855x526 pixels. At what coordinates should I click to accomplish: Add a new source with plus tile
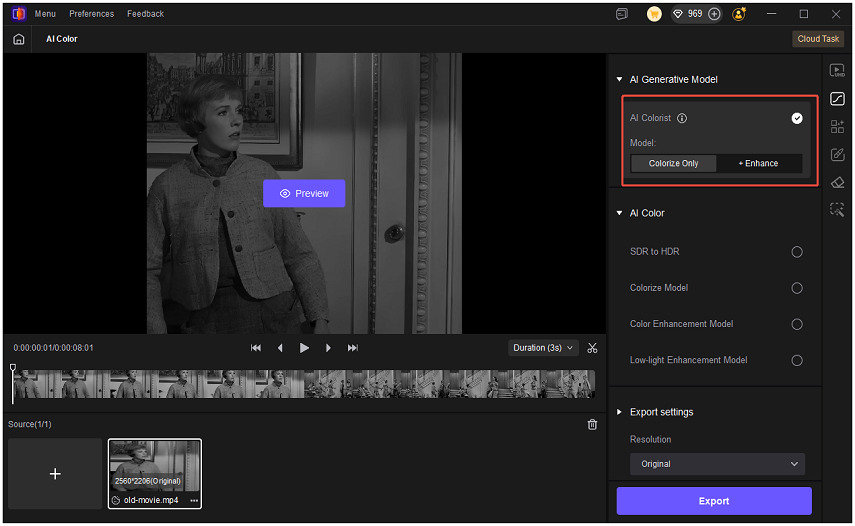[55, 474]
